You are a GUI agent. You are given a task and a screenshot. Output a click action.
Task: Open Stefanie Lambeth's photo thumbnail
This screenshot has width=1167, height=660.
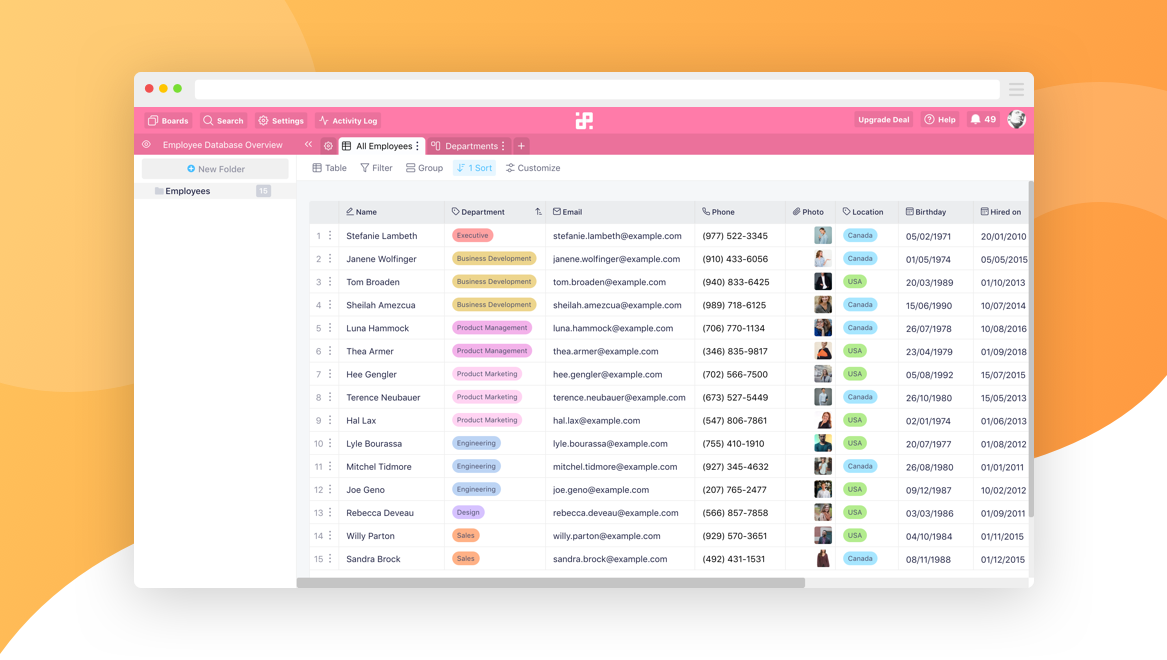pyautogui.click(x=822, y=235)
